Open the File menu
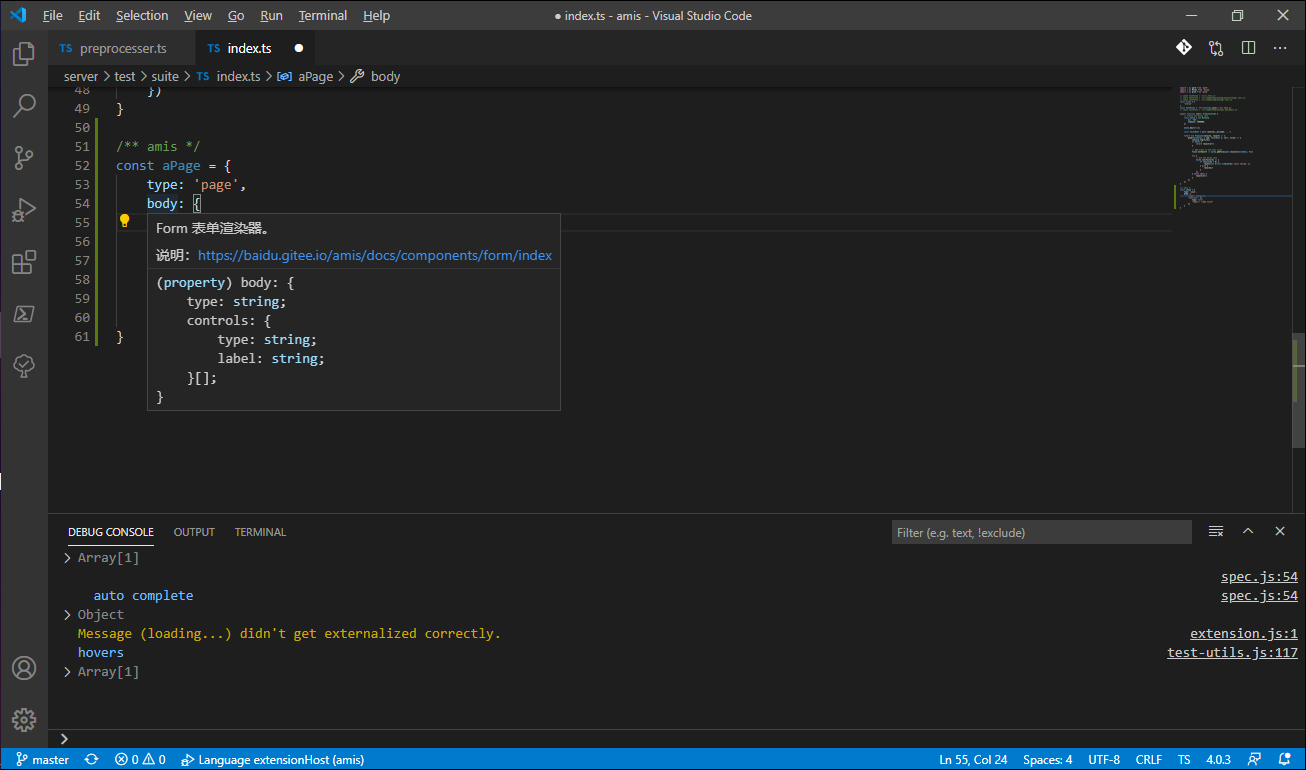 [52, 16]
